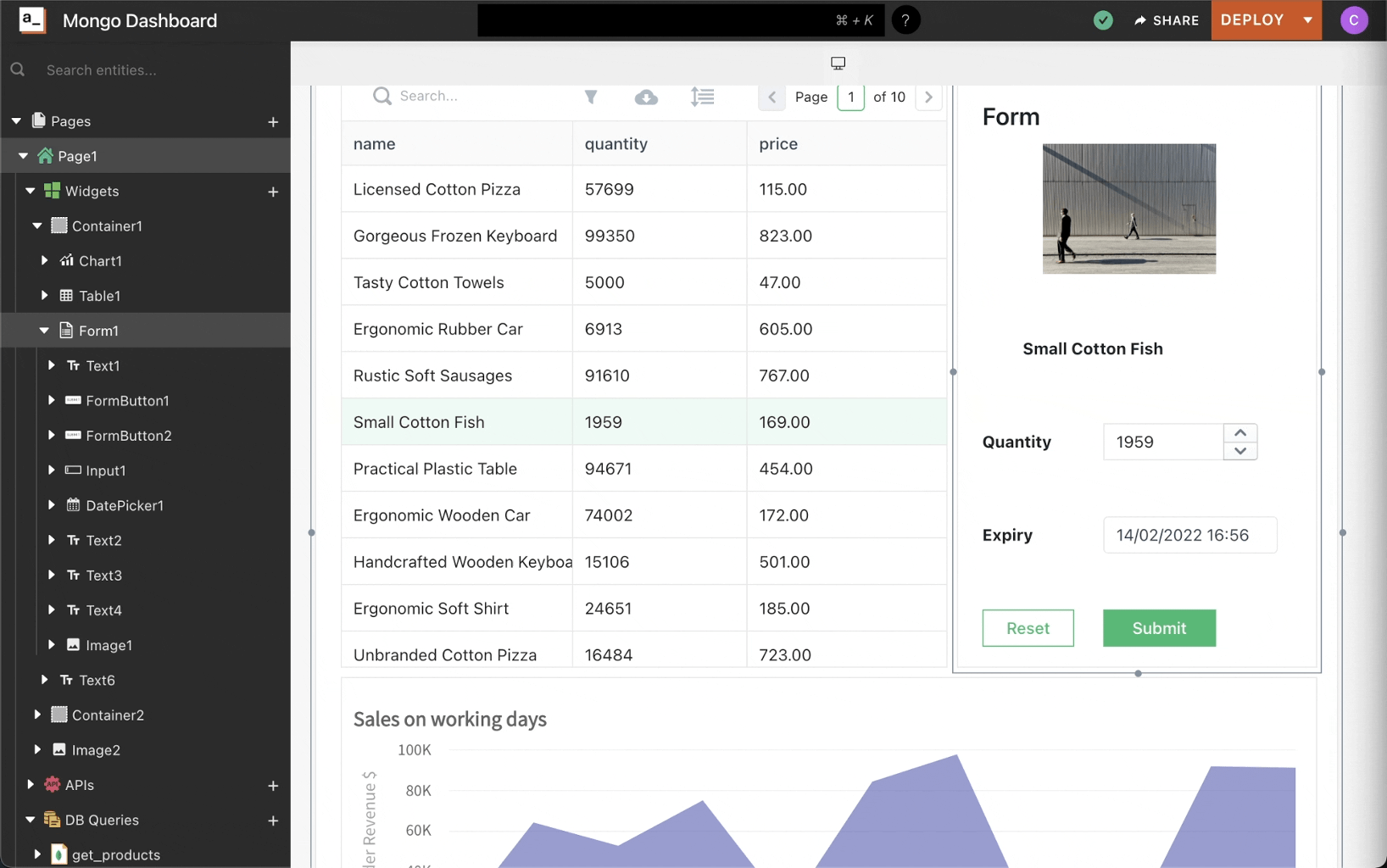Image resolution: width=1387 pixels, height=868 pixels.
Task: Go to the previous table page
Action: (771, 97)
